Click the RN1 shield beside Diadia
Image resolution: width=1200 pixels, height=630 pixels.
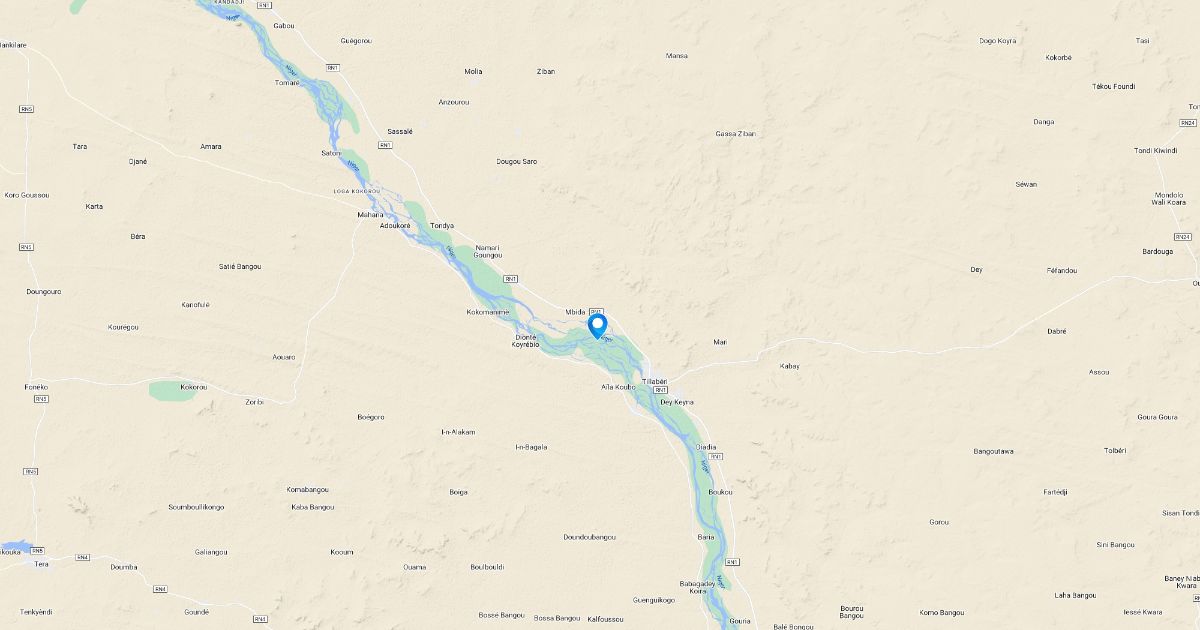click(716, 456)
